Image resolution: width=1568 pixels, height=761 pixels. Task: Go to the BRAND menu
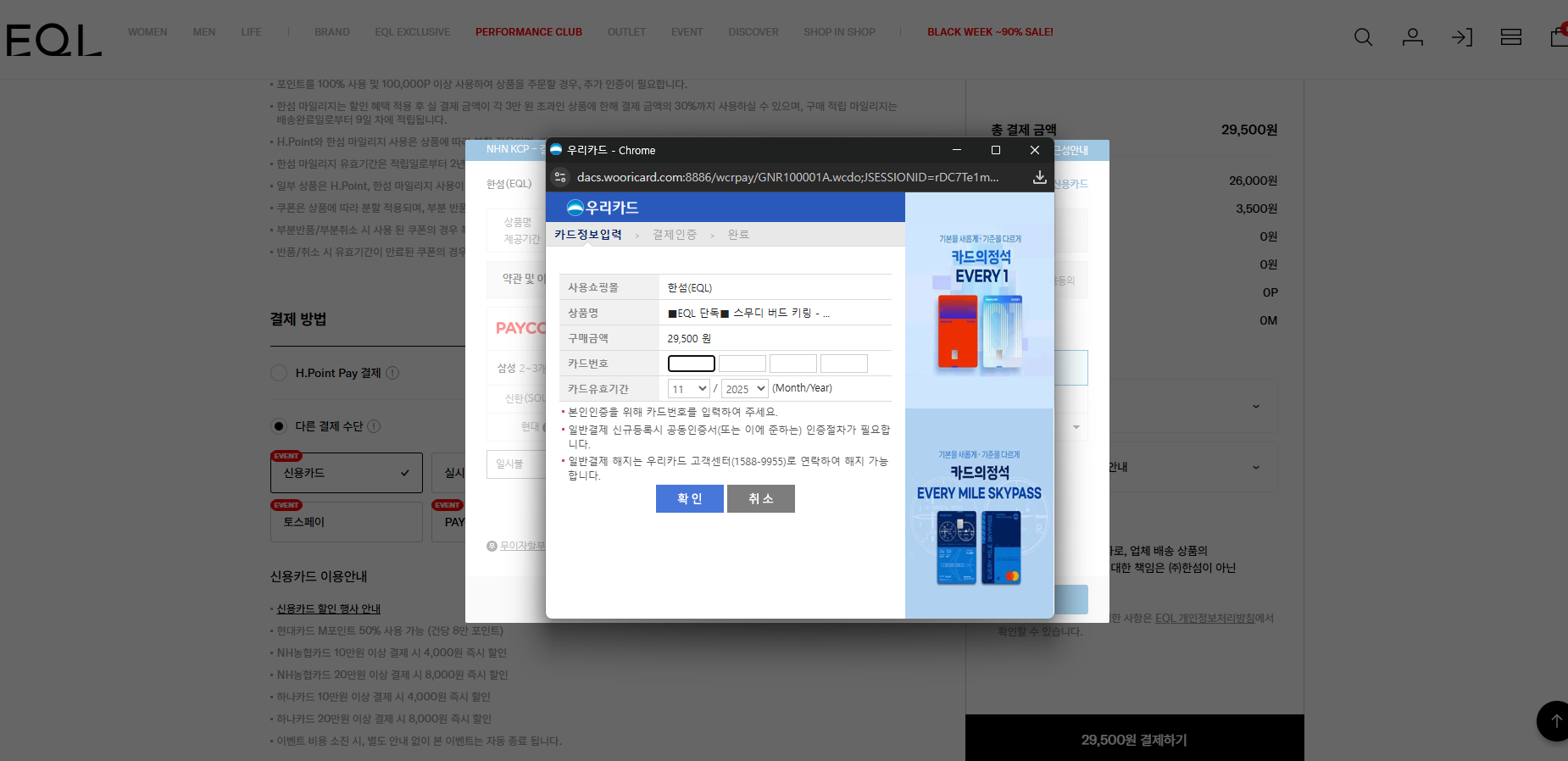click(332, 32)
